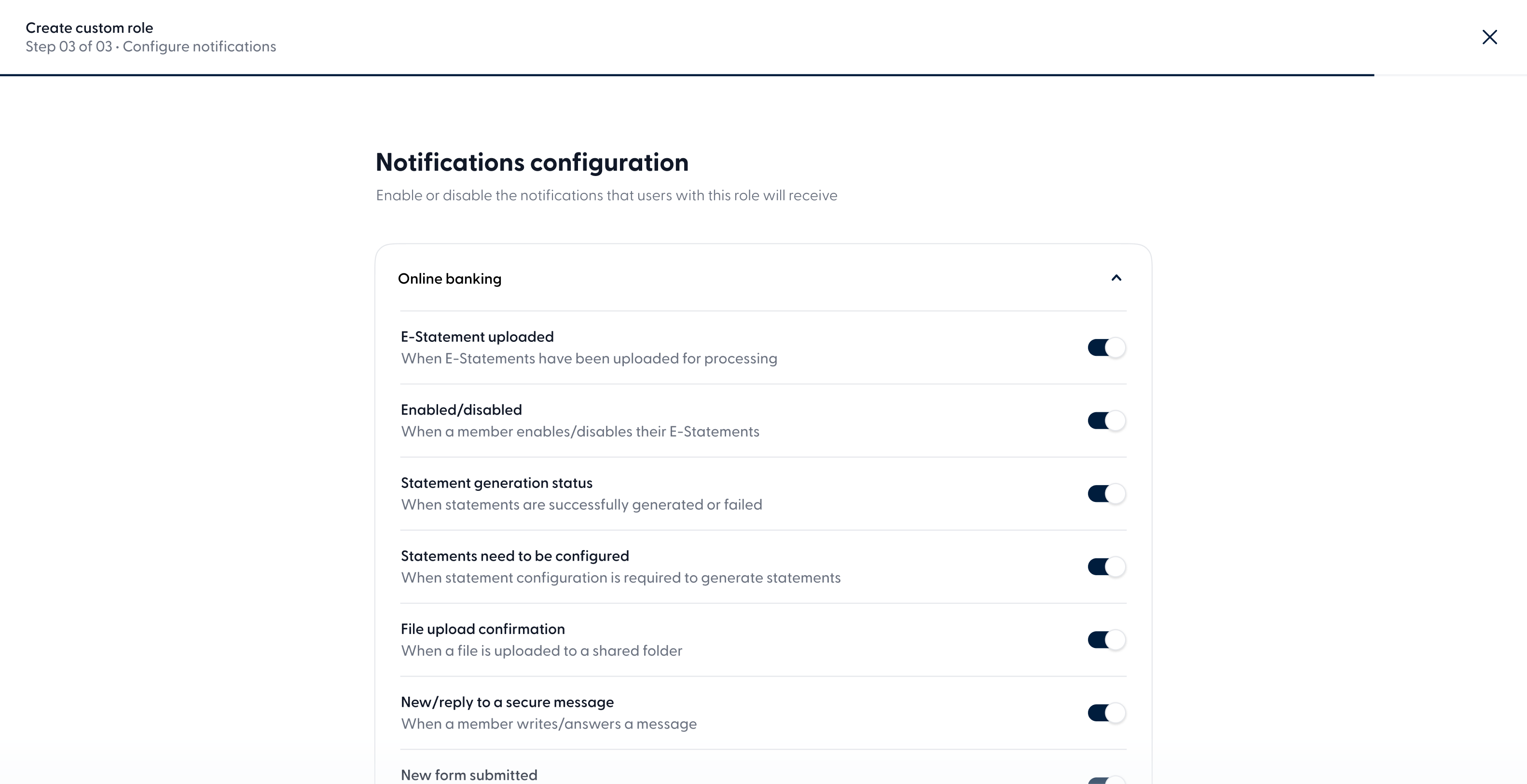This screenshot has width=1527, height=784.
Task: Click the Create custom role title
Action: 90,27
